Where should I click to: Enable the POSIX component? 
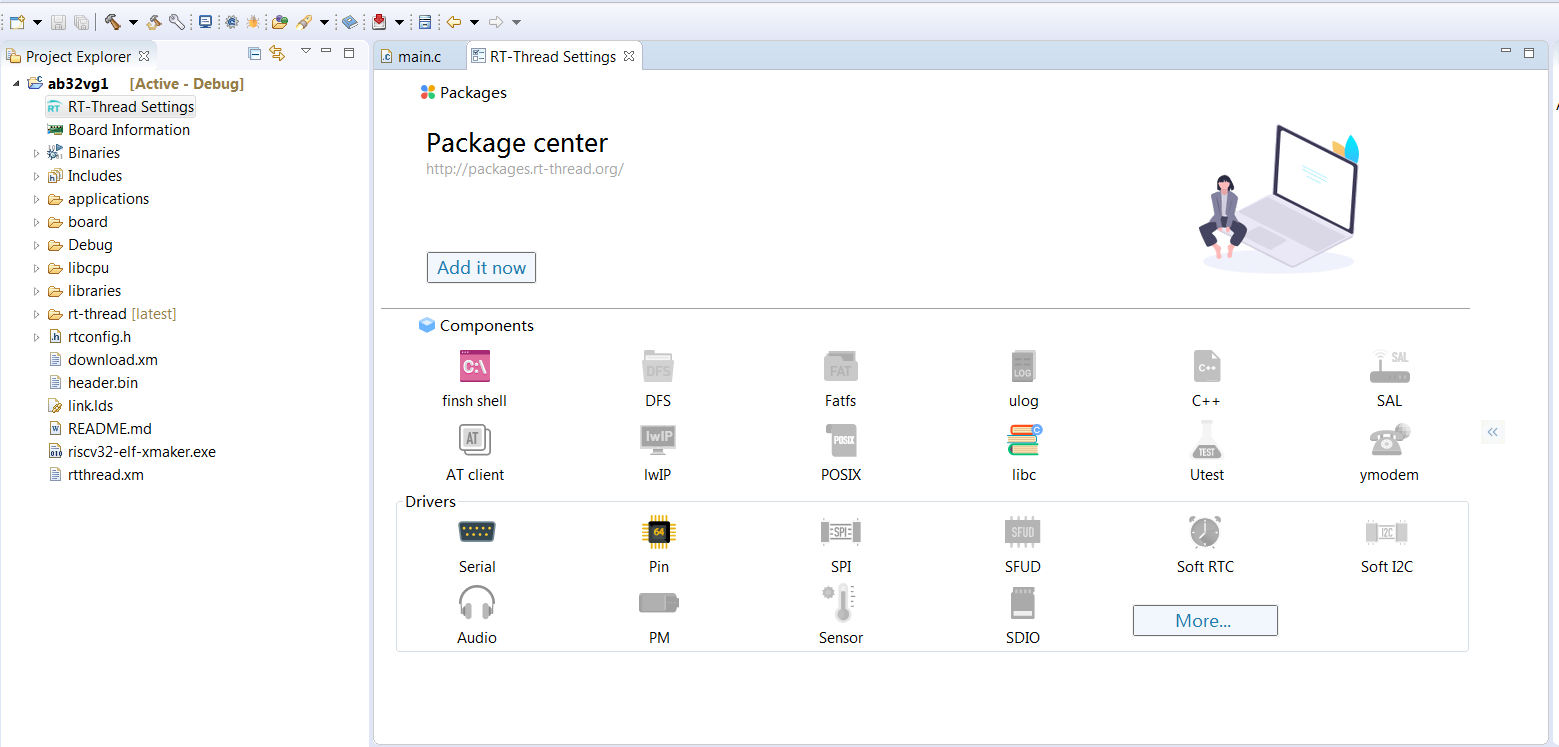tap(841, 440)
